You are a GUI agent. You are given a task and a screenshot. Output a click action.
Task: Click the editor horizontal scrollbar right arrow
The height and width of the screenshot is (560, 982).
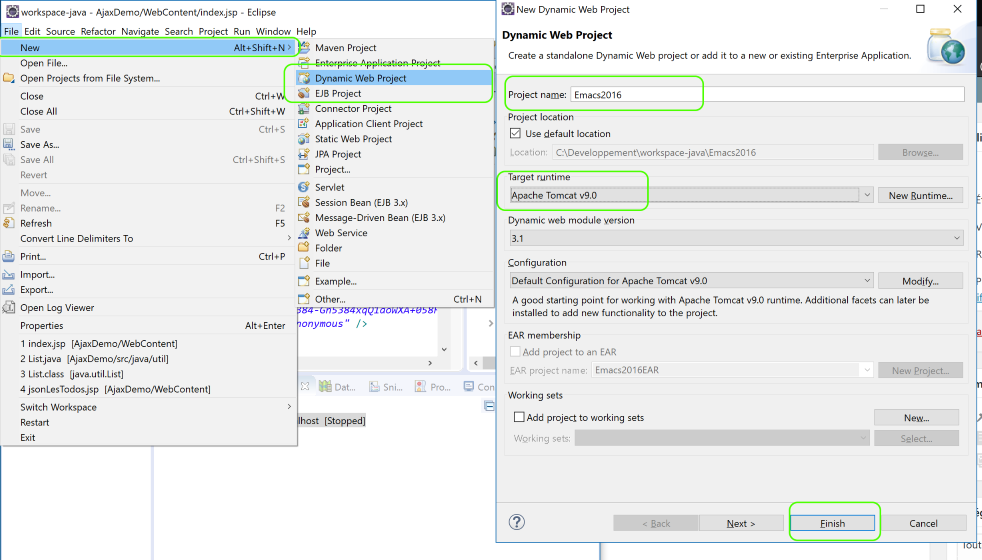[x=430, y=363]
